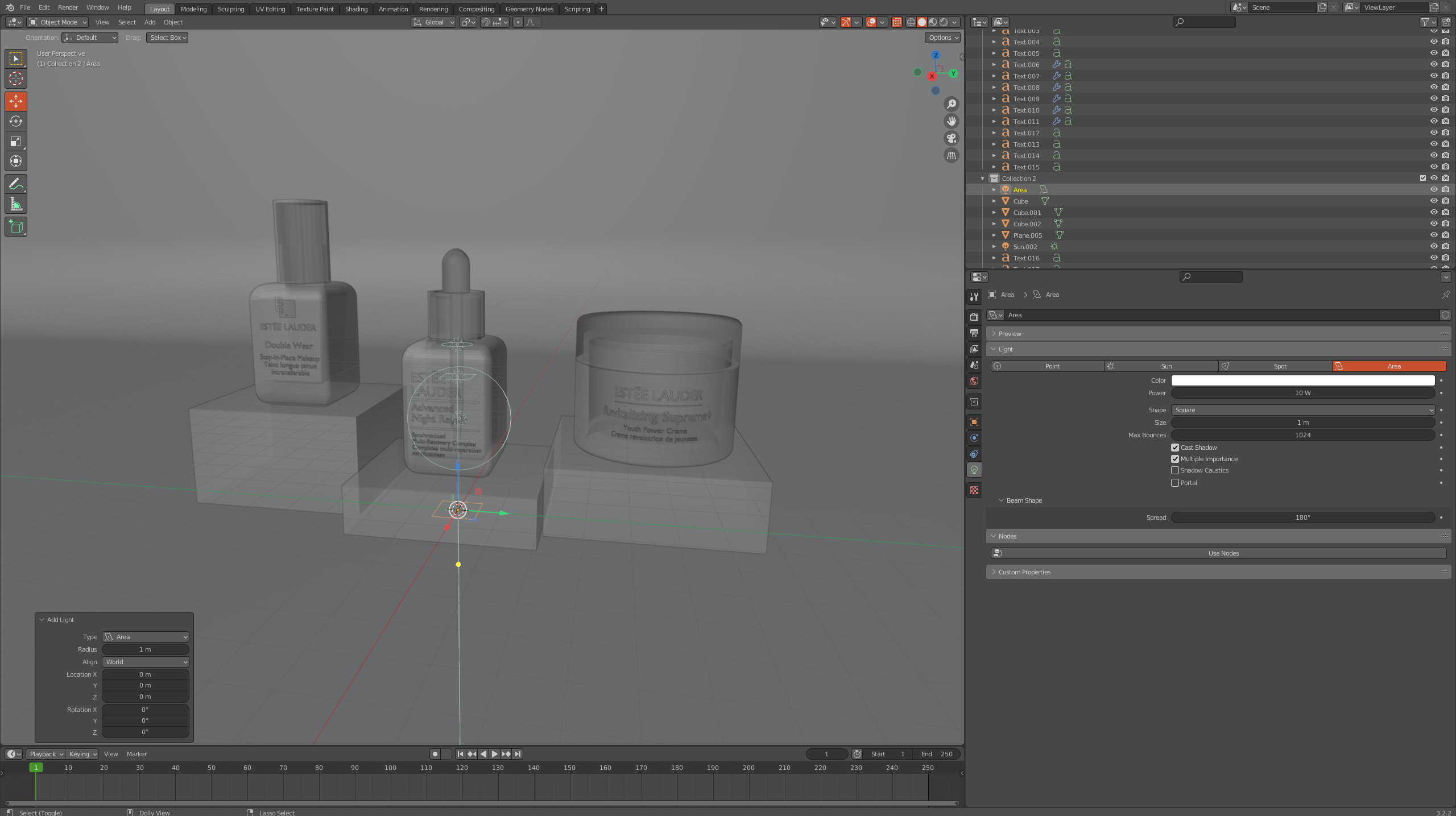Enable Shadow Caustics checkbox
The height and width of the screenshot is (816, 1456).
point(1175,470)
